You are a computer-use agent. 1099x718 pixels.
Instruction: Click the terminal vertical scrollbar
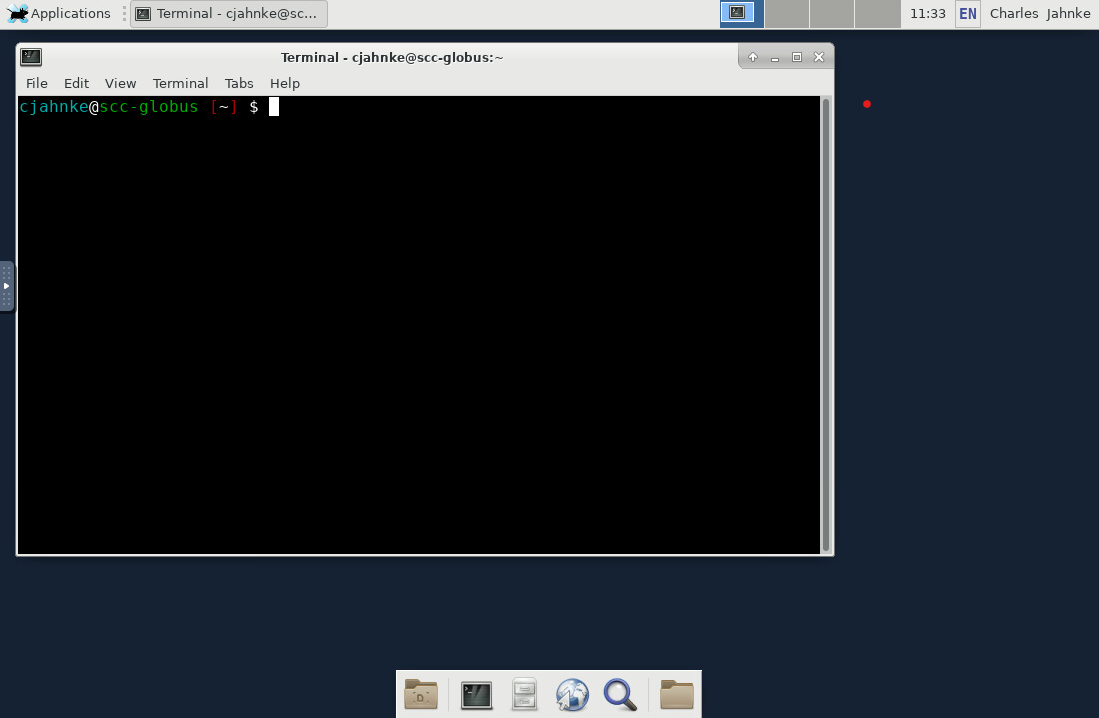pos(826,325)
